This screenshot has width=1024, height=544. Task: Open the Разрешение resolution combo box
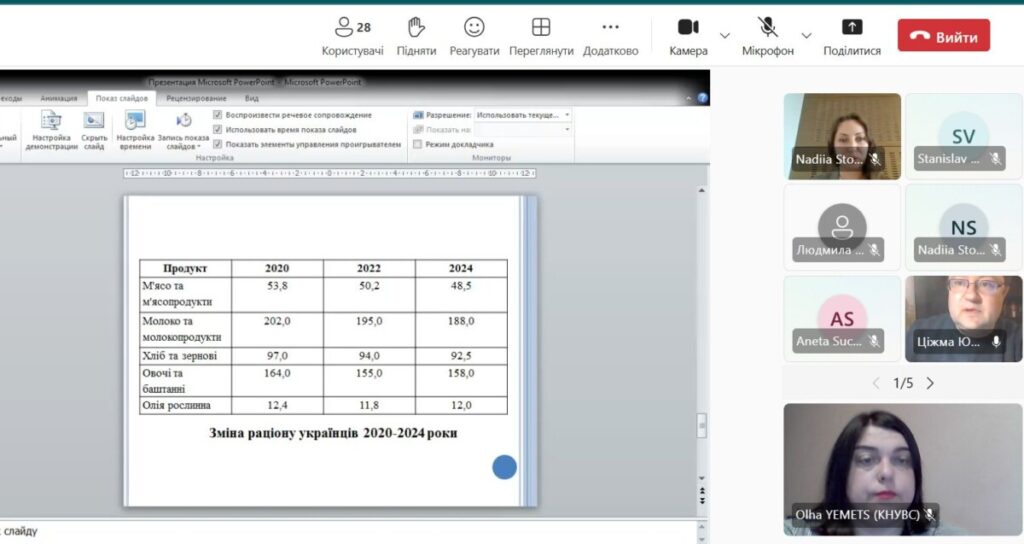pyautogui.click(x=523, y=115)
